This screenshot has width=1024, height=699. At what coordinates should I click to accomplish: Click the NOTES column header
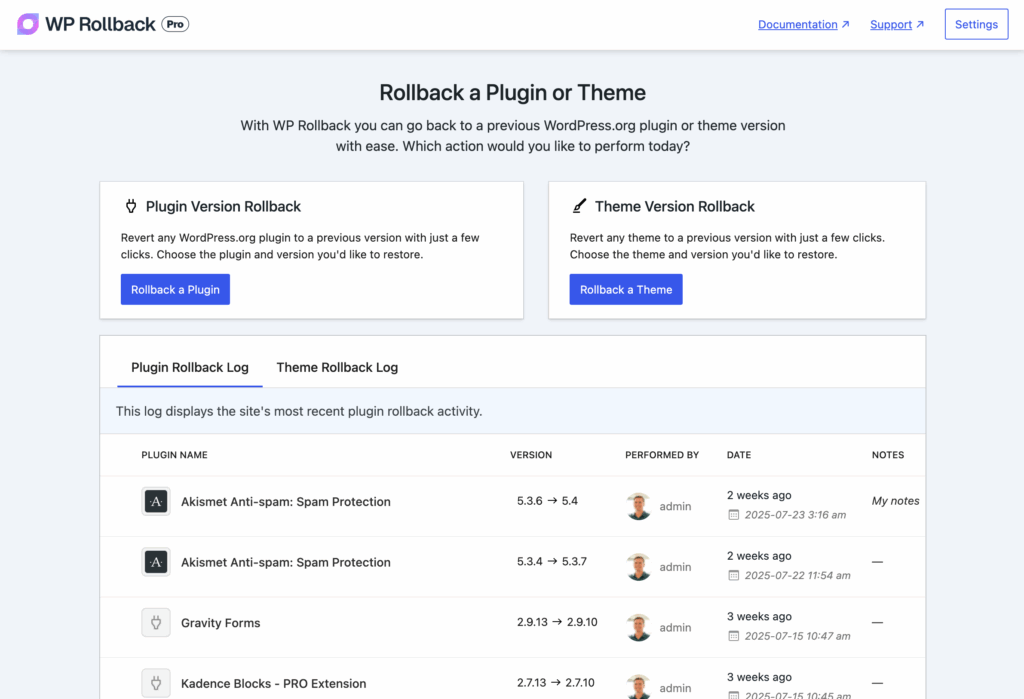(888, 455)
